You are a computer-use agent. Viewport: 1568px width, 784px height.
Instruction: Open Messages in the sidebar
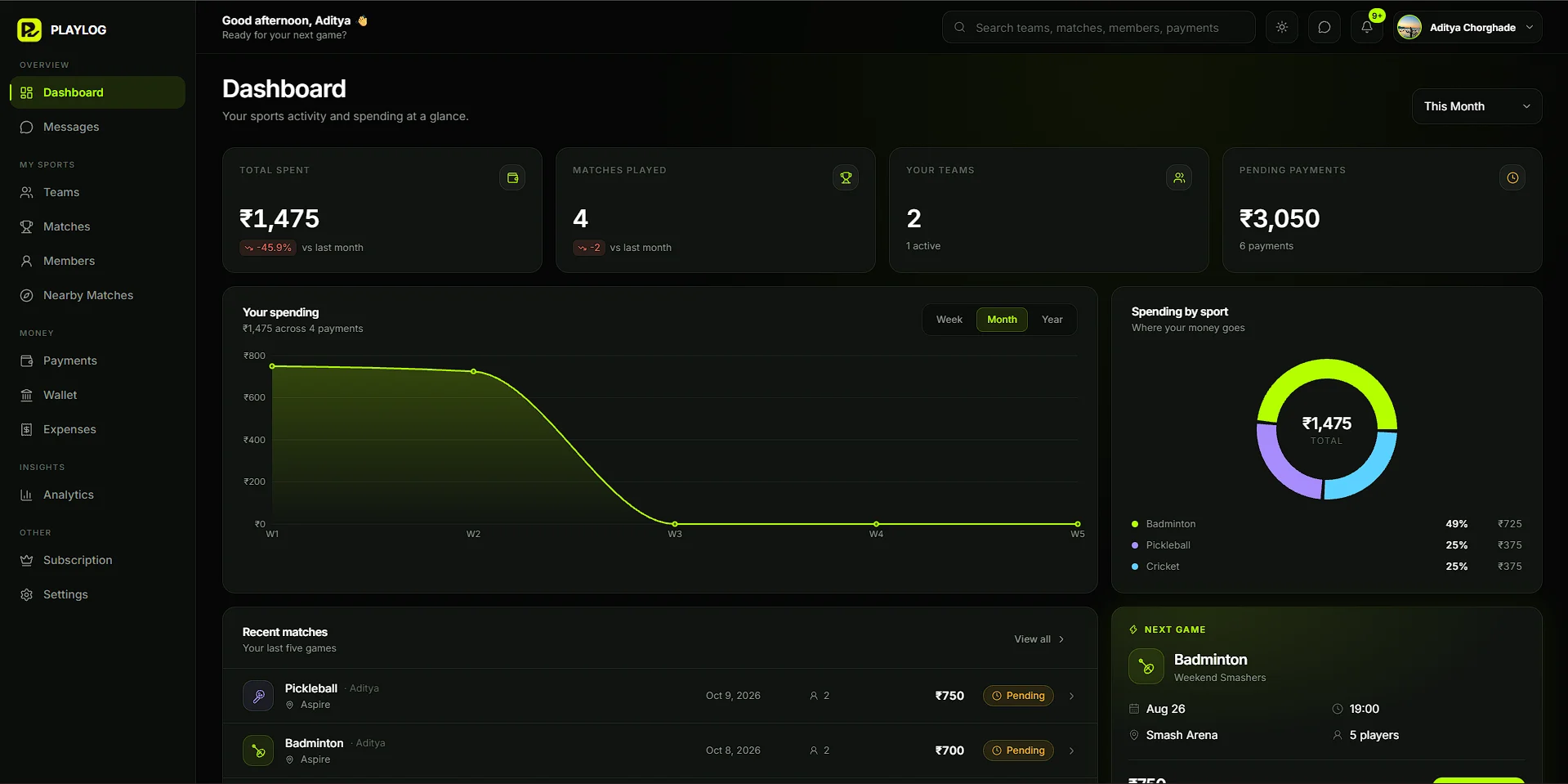pyautogui.click(x=98, y=127)
